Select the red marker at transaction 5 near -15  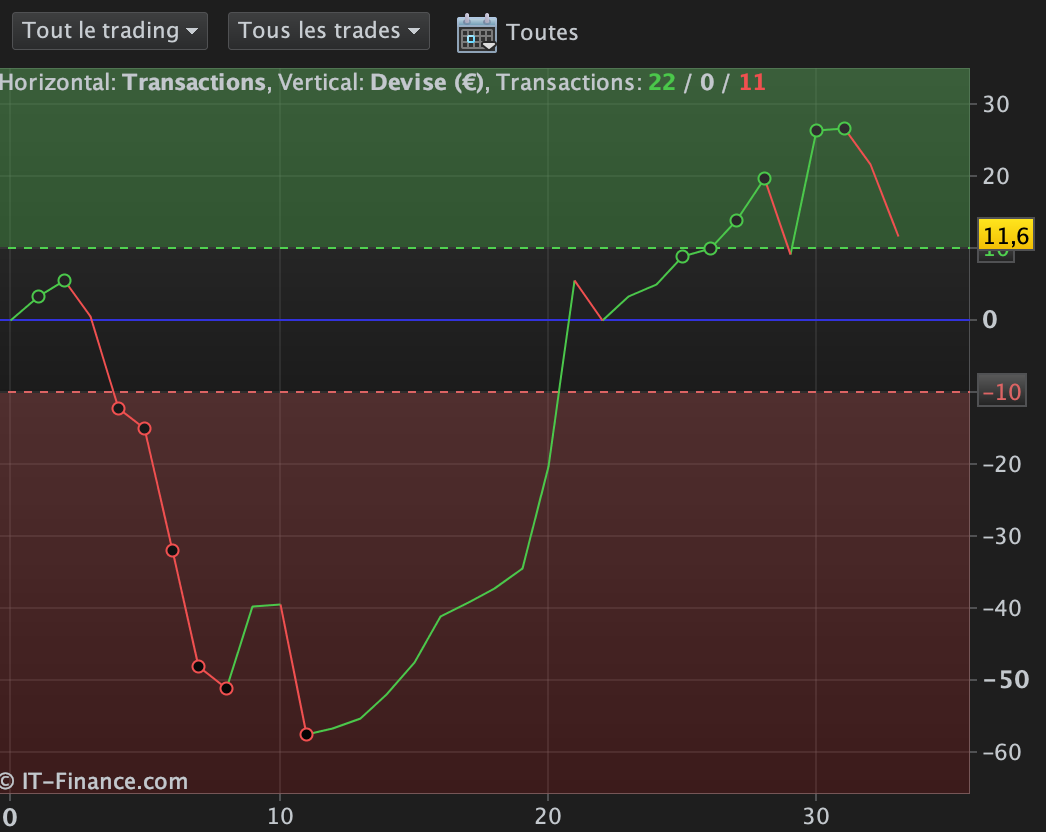pos(145,428)
